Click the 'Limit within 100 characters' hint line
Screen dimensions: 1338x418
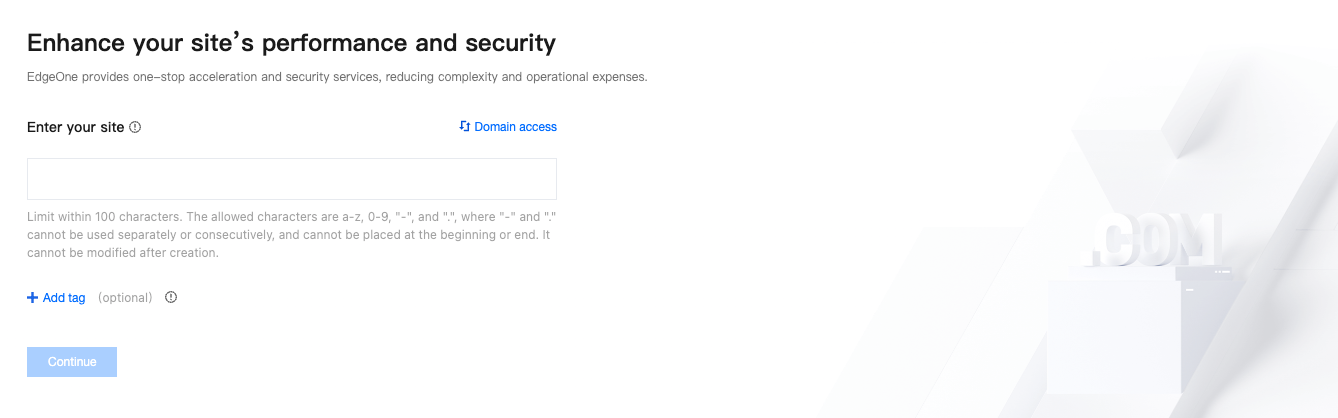[x=291, y=216]
